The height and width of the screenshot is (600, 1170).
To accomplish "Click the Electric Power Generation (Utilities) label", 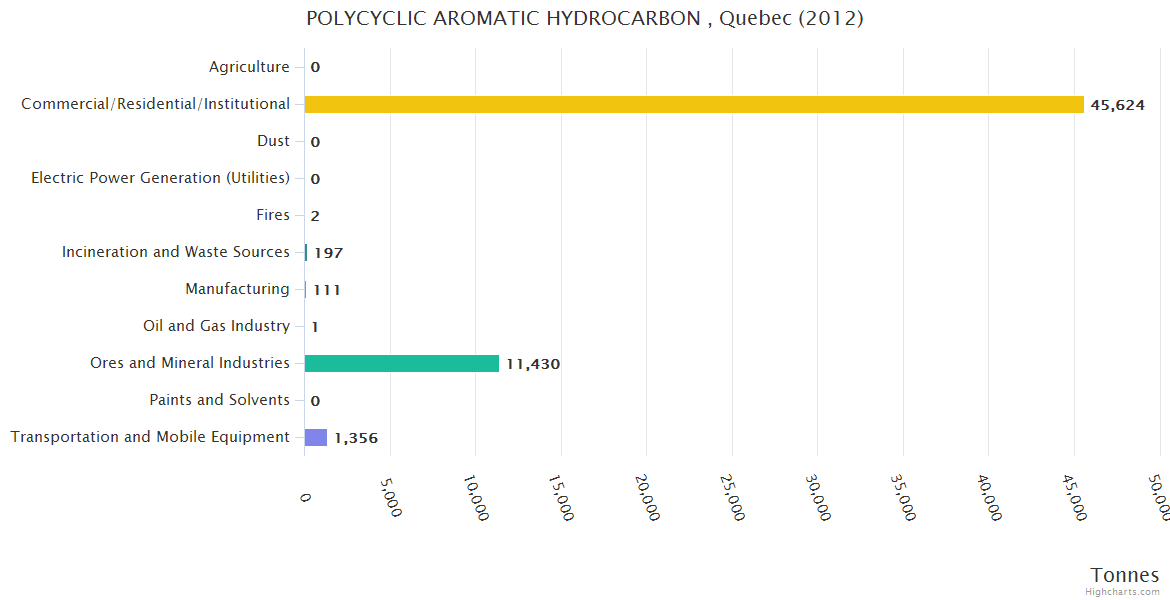I will [x=160, y=178].
